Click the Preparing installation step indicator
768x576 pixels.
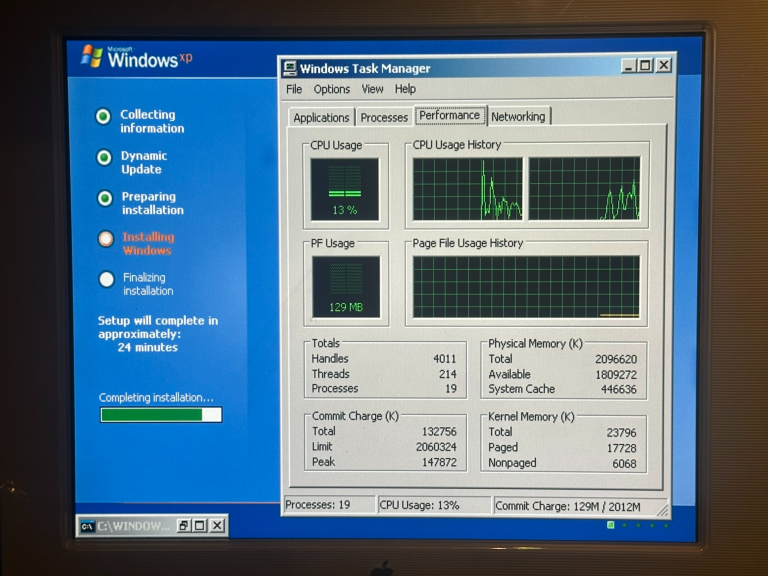[105, 198]
